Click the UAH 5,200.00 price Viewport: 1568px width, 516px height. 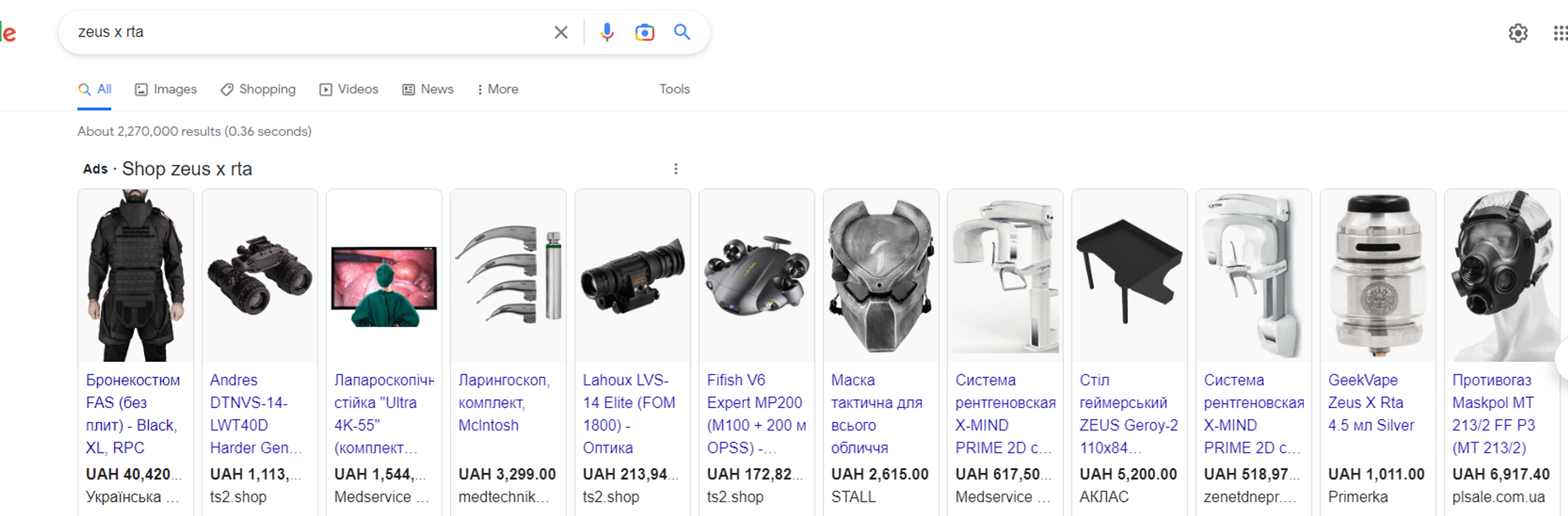point(1128,474)
